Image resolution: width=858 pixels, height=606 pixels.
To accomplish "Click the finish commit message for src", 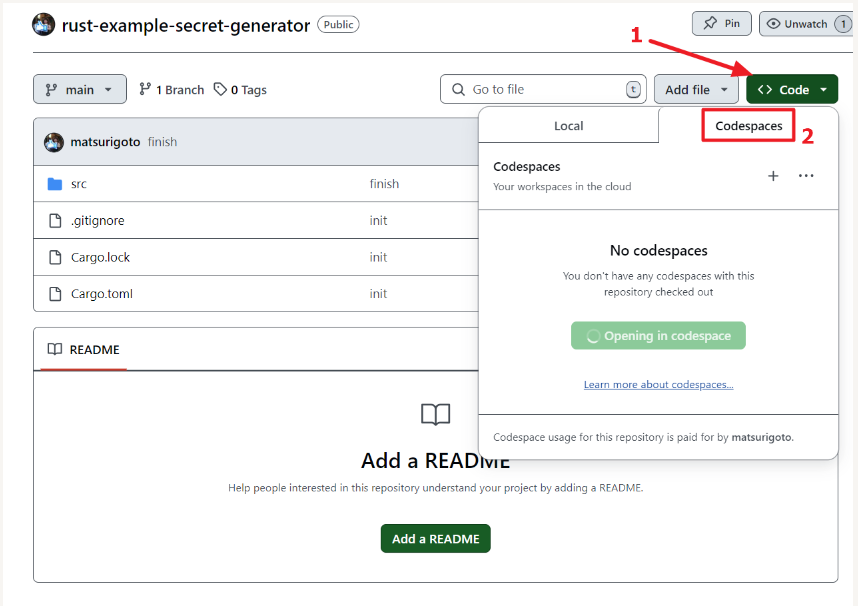I will coord(384,184).
